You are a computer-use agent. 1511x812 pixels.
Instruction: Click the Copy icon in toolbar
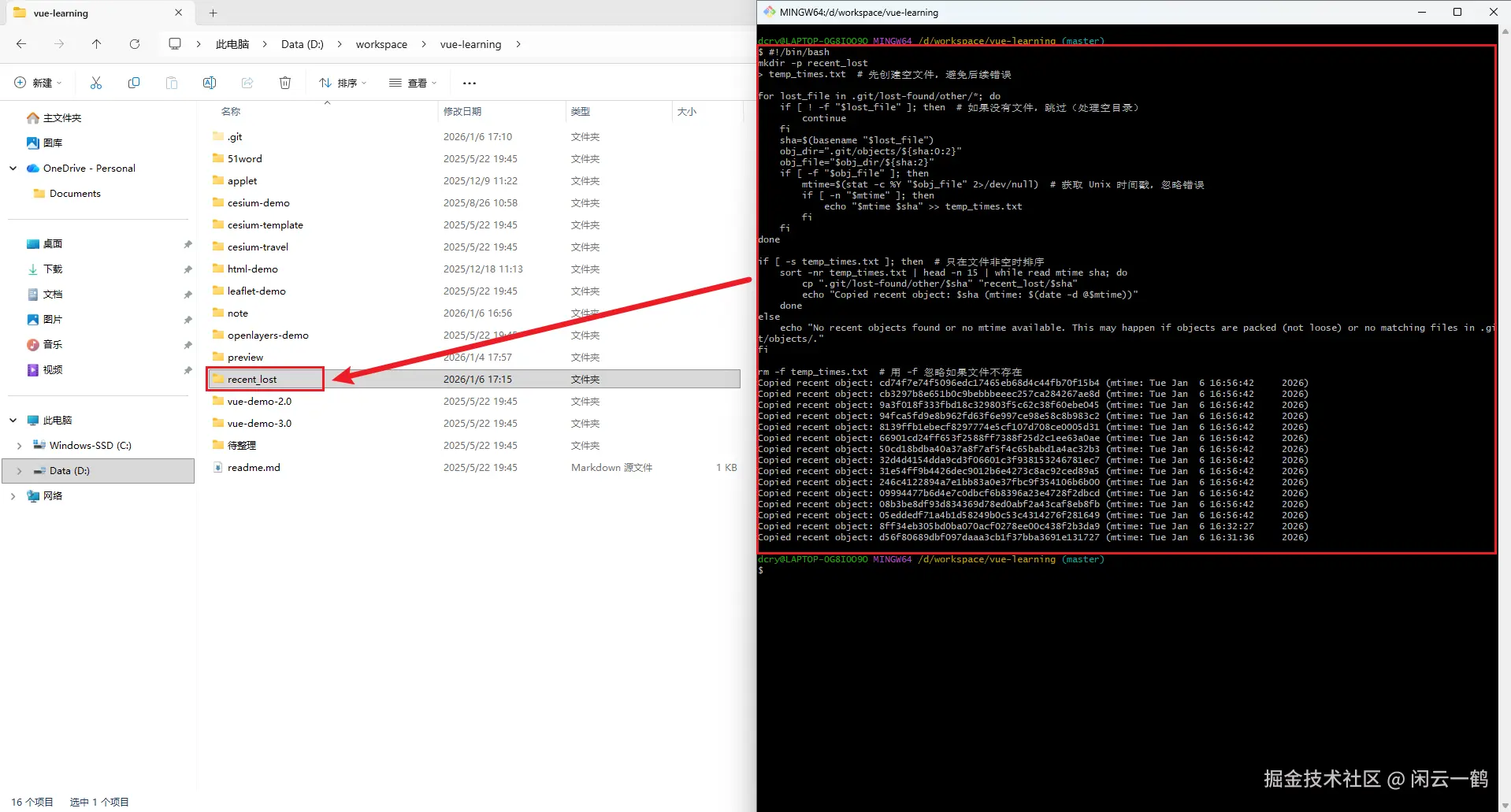[134, 83]
